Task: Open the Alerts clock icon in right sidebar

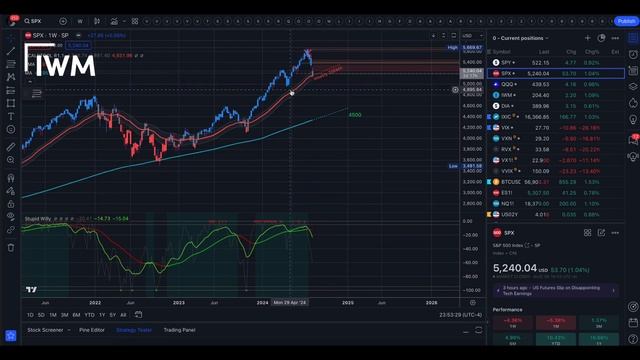Action: pyautogui.click(x=633, y=54)
